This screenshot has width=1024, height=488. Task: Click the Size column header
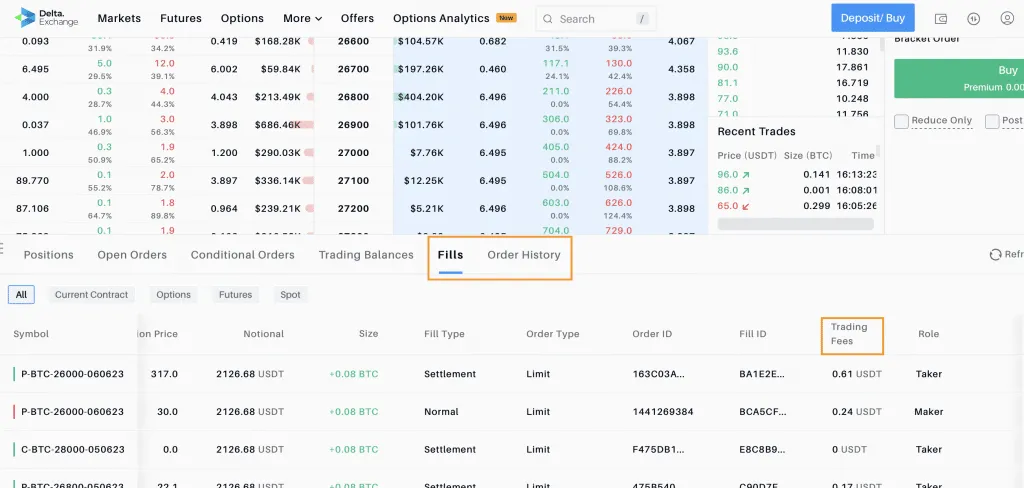click(368, 334)
